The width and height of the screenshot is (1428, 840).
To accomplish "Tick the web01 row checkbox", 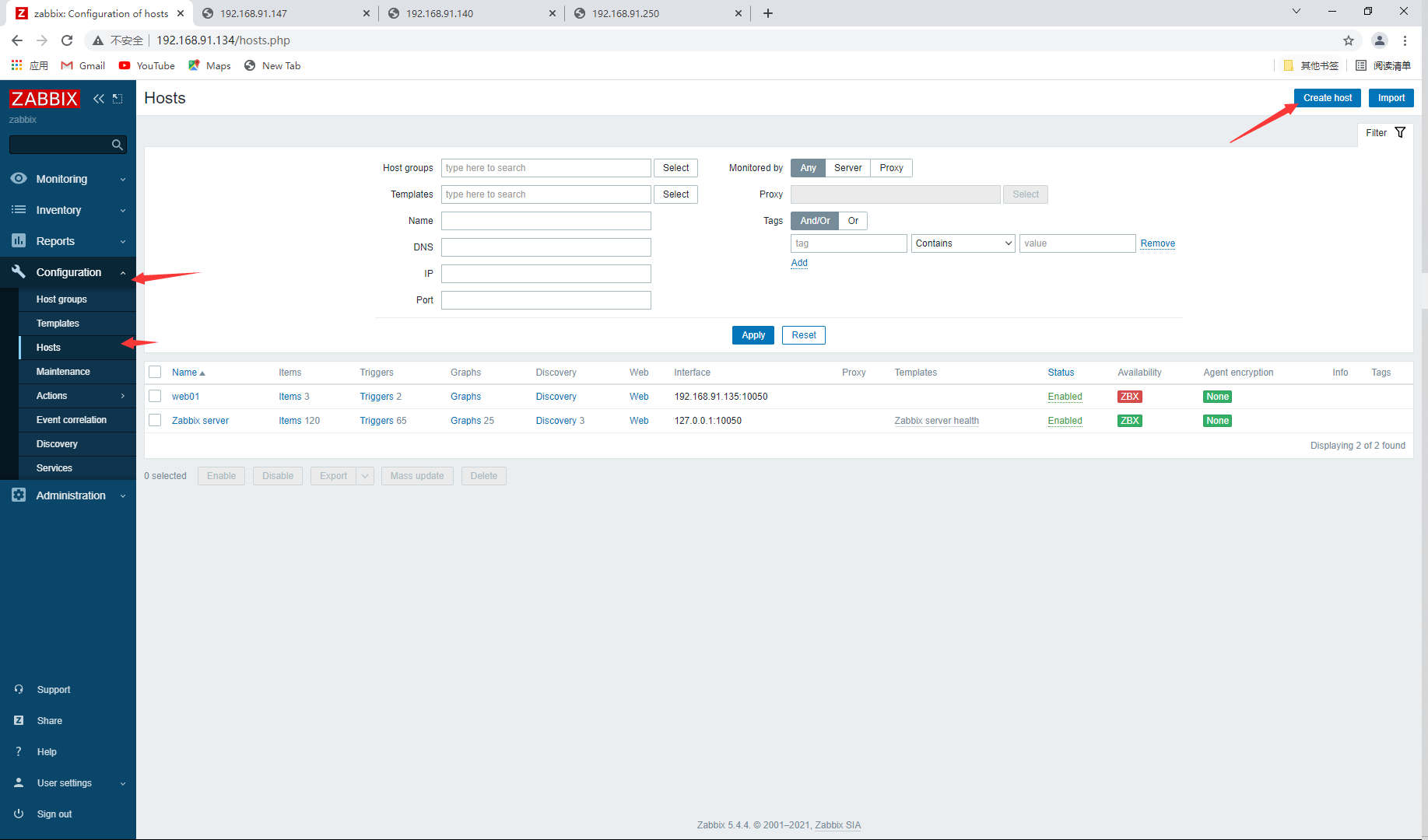I will 155,396.
